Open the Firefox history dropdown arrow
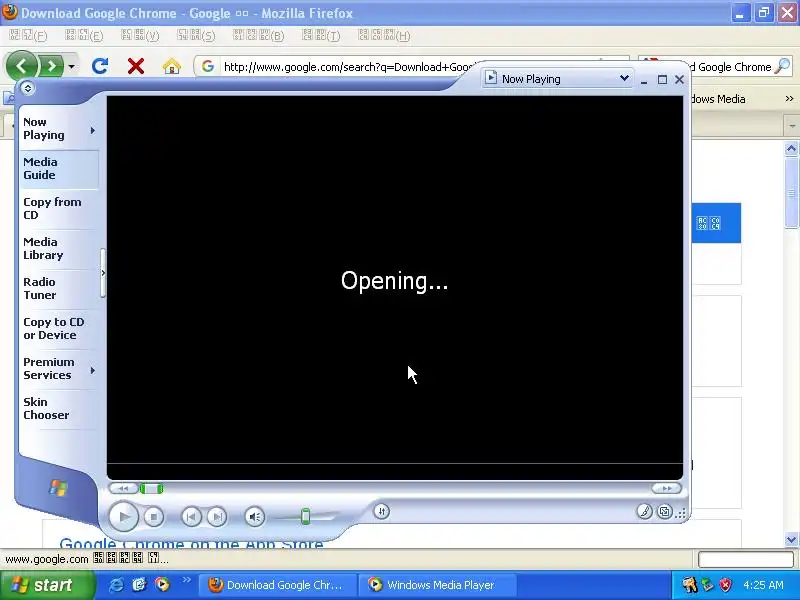The height and width of the screenshot is (600, 800). point(71,66)
